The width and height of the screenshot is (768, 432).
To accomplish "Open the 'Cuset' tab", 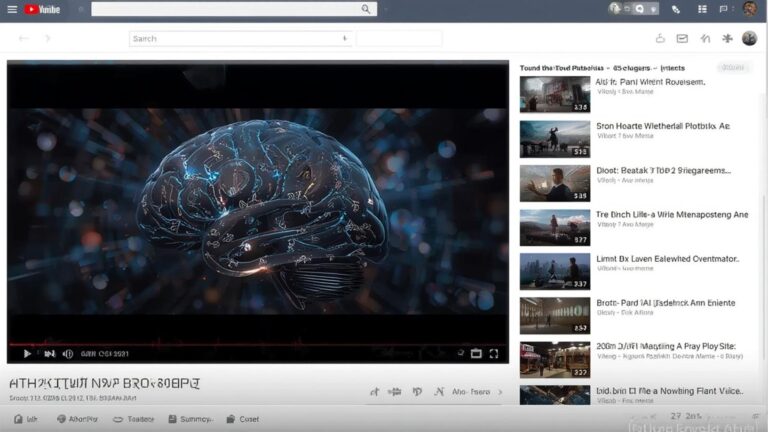I will click(242, 419).
